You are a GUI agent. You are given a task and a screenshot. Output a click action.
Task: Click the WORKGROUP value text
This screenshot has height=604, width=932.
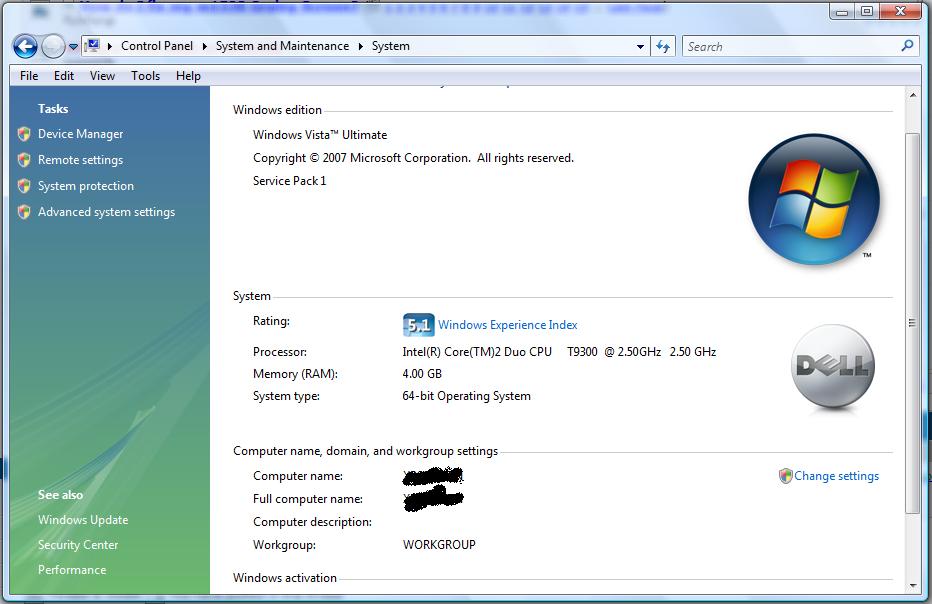pos(439,545)
